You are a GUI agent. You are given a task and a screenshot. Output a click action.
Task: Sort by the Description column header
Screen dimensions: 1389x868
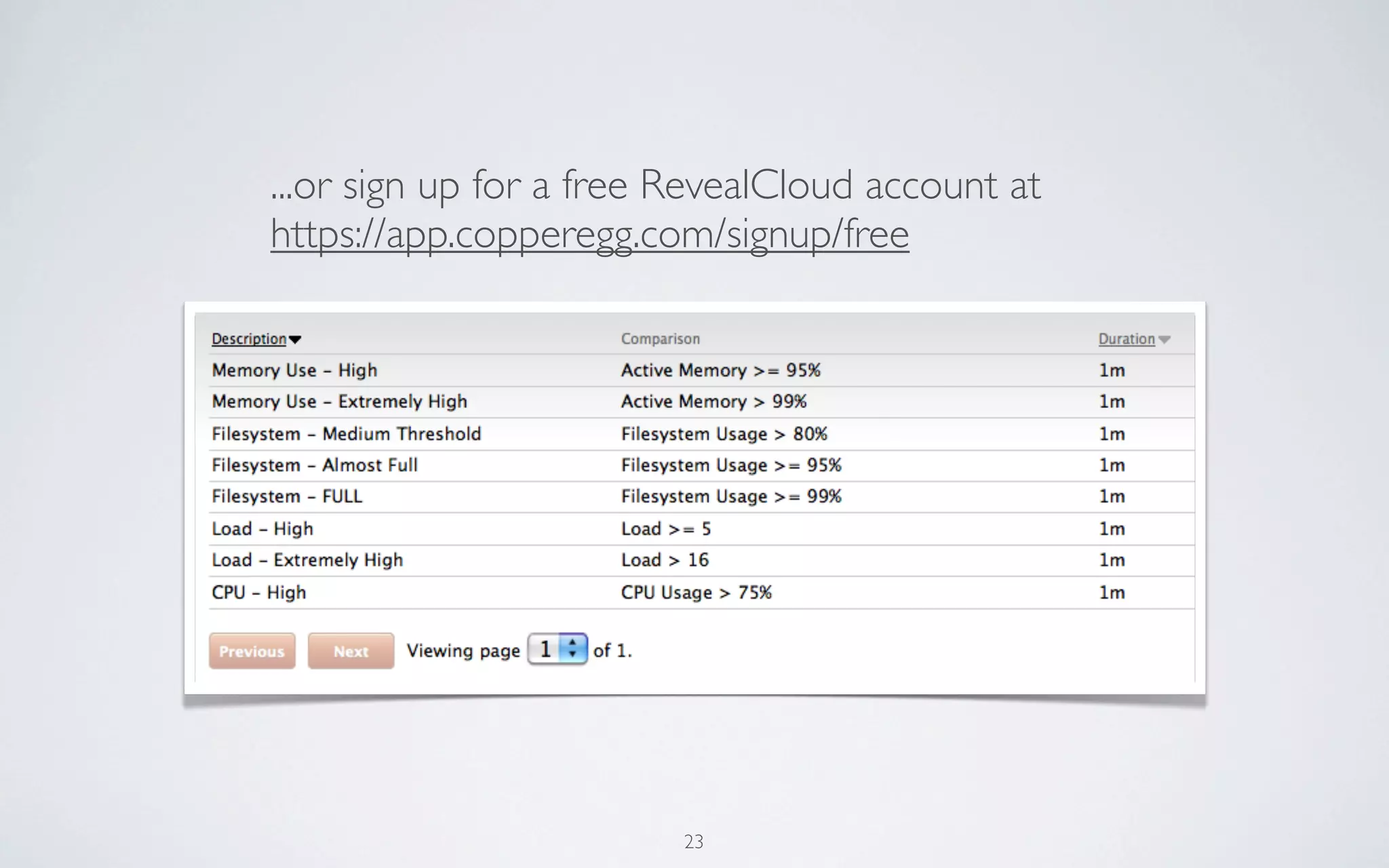[249, 339]
